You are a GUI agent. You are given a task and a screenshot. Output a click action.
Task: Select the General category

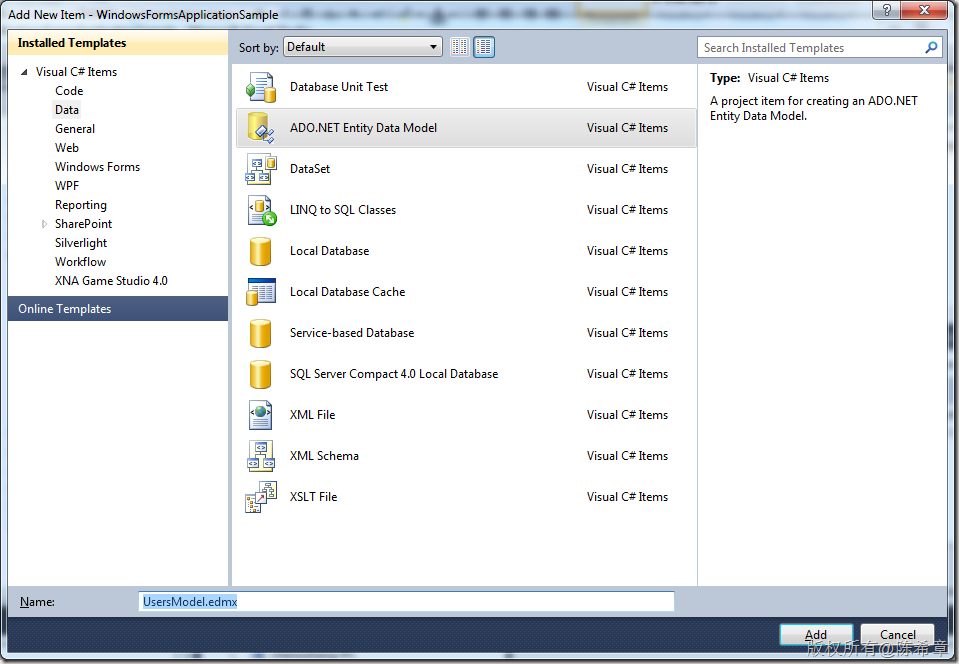coord(75,129)
